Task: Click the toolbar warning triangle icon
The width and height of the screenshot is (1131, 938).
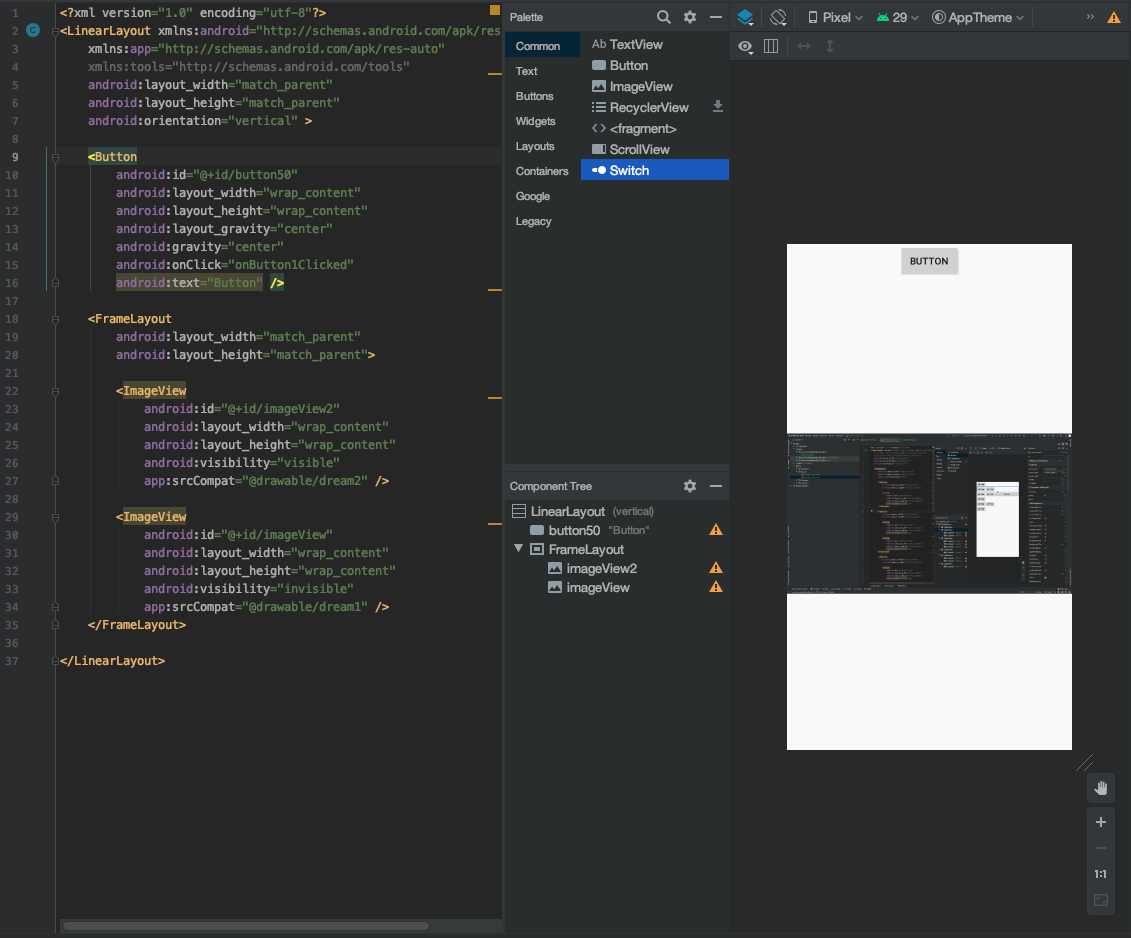Action: coord(1114,17)
